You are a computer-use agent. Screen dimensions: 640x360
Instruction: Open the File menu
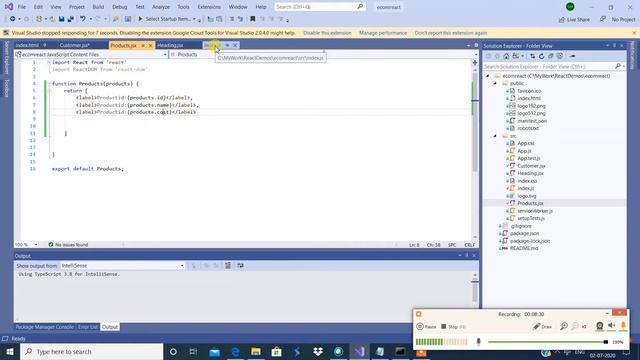point(22,7)
